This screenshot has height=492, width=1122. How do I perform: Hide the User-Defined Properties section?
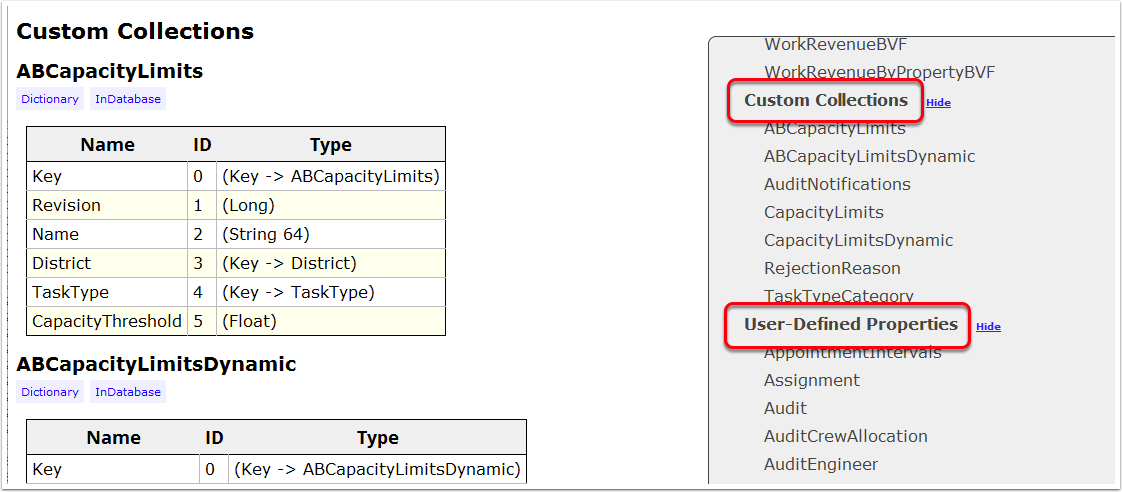click(988, 327)
